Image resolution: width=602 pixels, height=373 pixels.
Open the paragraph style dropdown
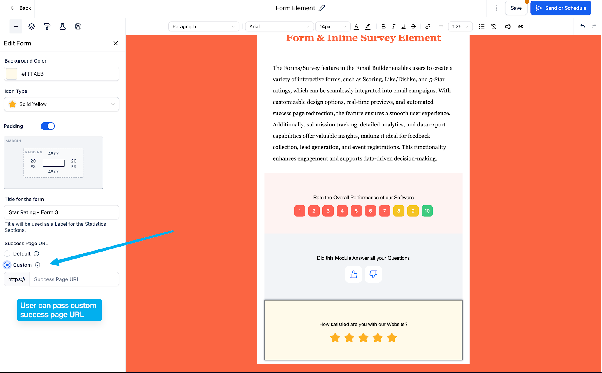pos(203,26)
